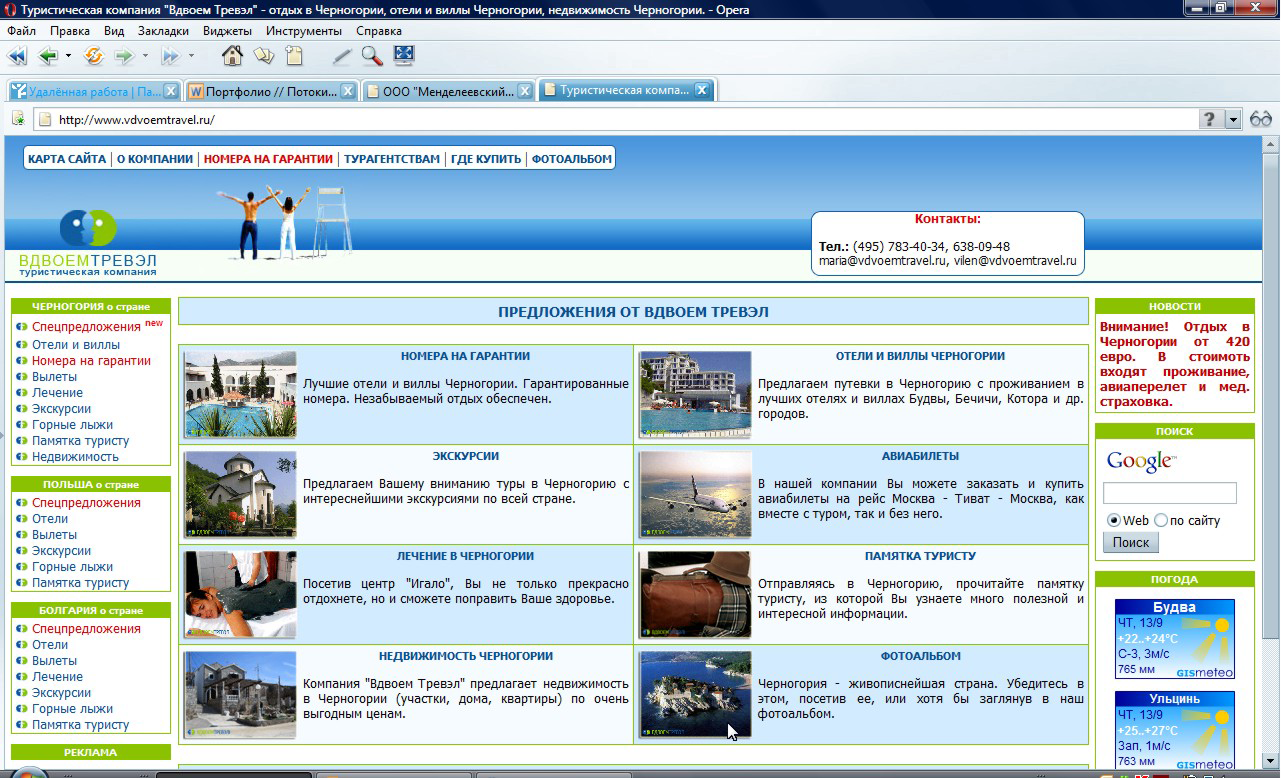Click the airplane thumbnail for Авиабилеты

coord(695,495)
